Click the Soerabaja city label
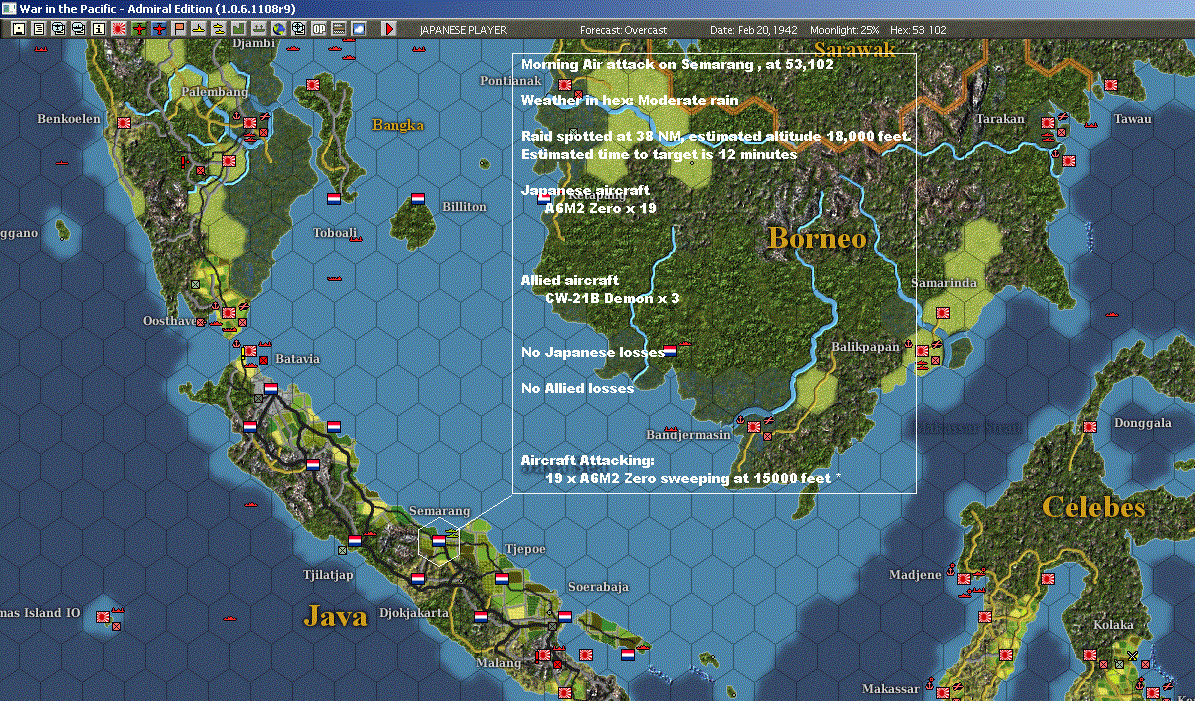This screenshot has height=701, width=1195. [x=598, y=587]
